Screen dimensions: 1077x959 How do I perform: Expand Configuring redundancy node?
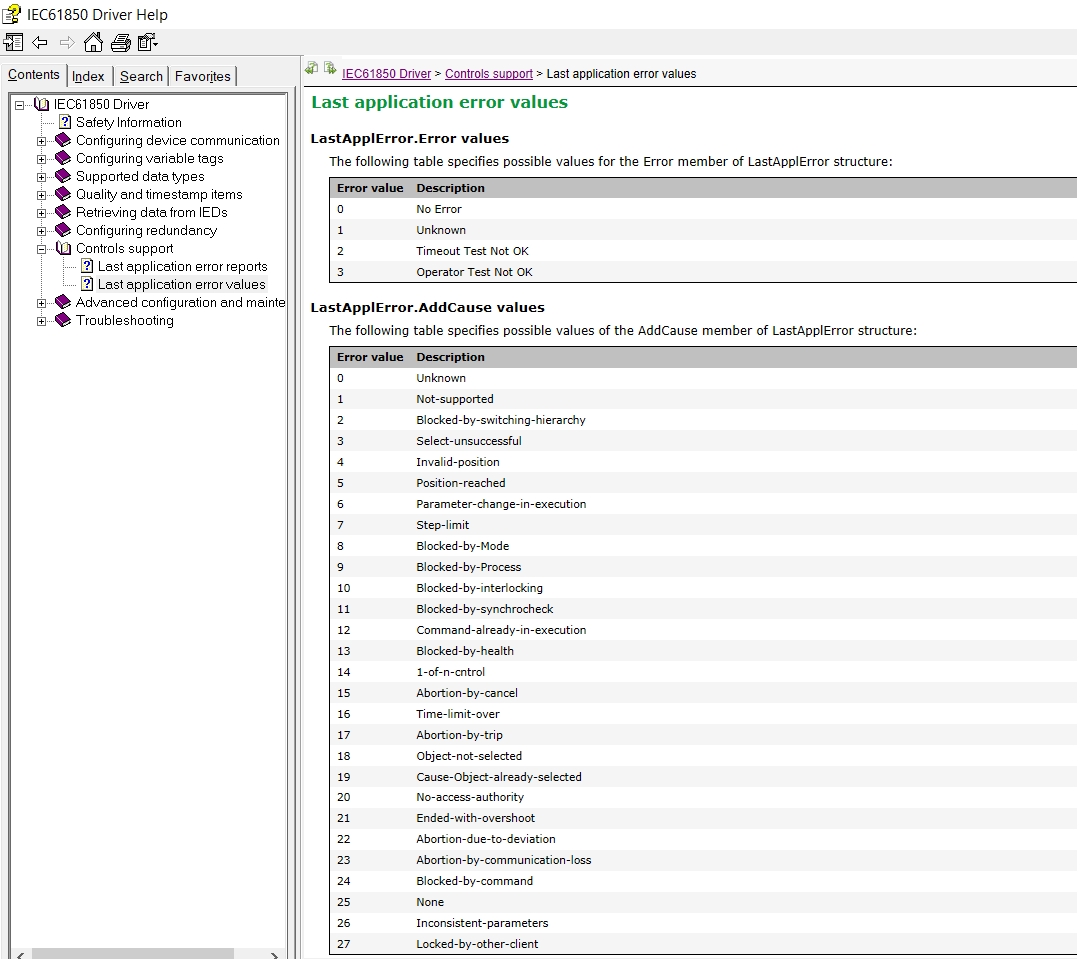click(41, 232)
